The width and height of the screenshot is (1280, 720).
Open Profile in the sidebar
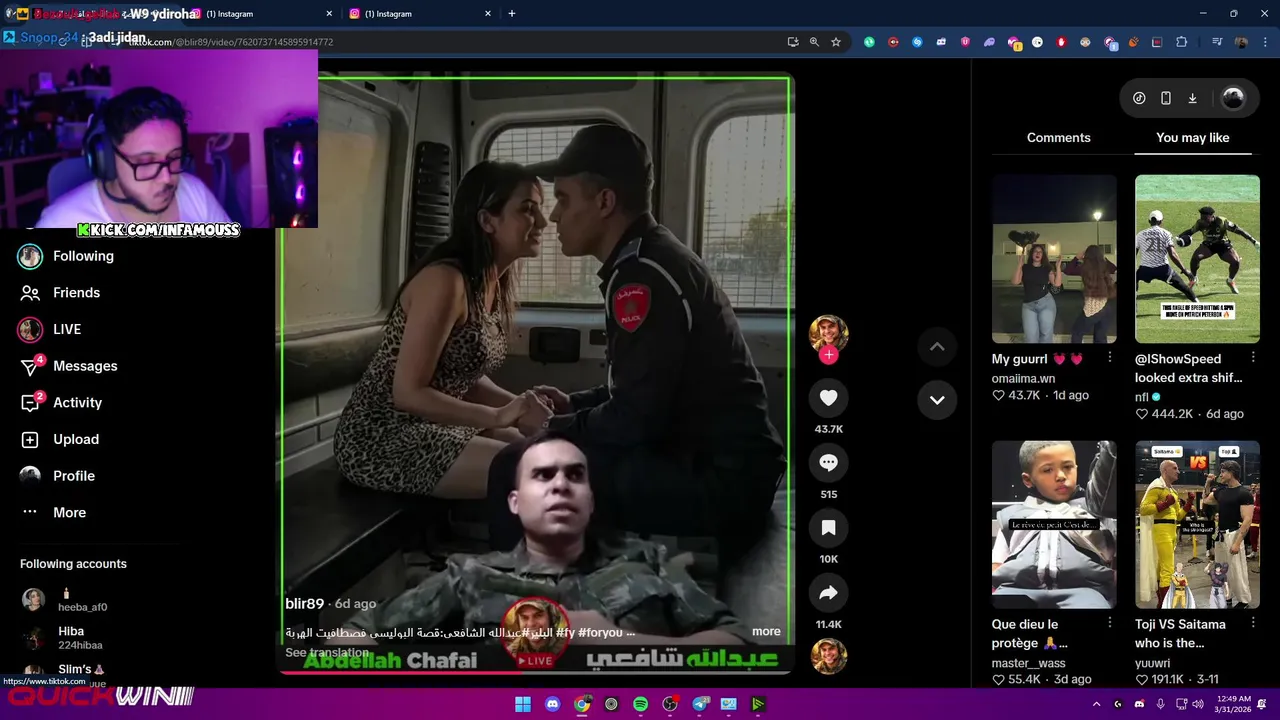tap(58, 476)
